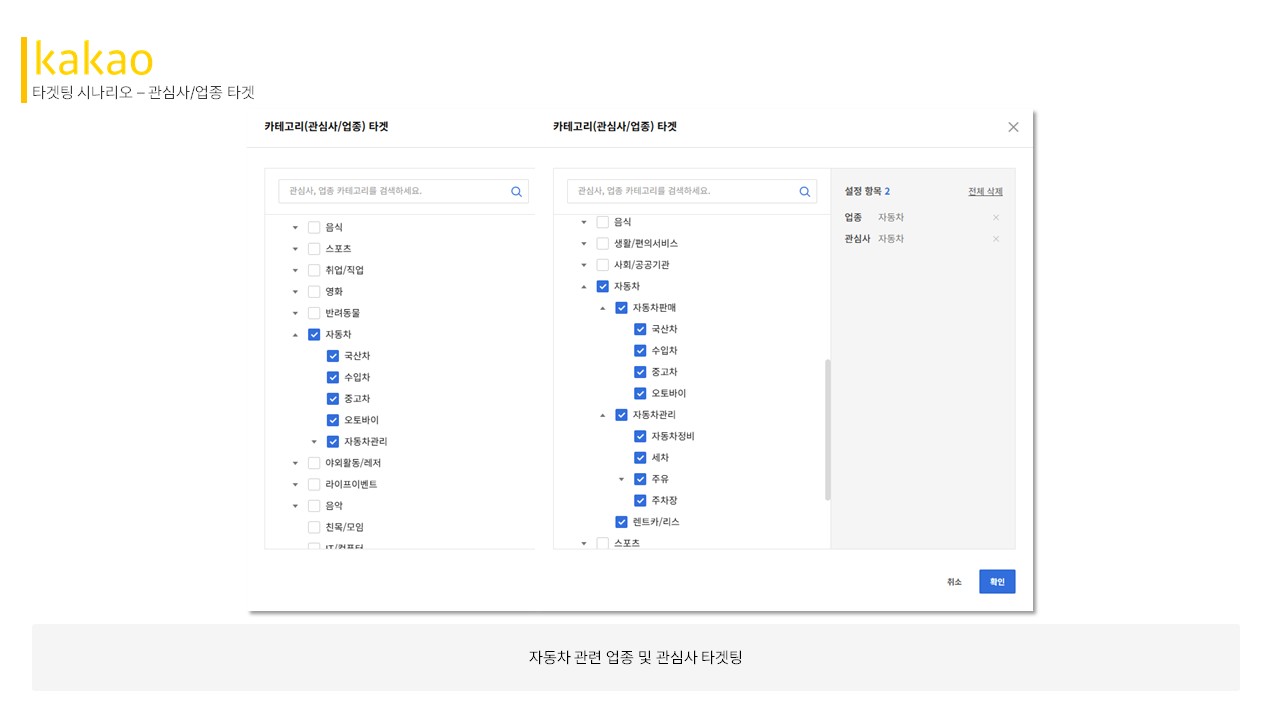Remove the 업종 자동차 setting item
1280x720 pixels.
coord(995,218)
